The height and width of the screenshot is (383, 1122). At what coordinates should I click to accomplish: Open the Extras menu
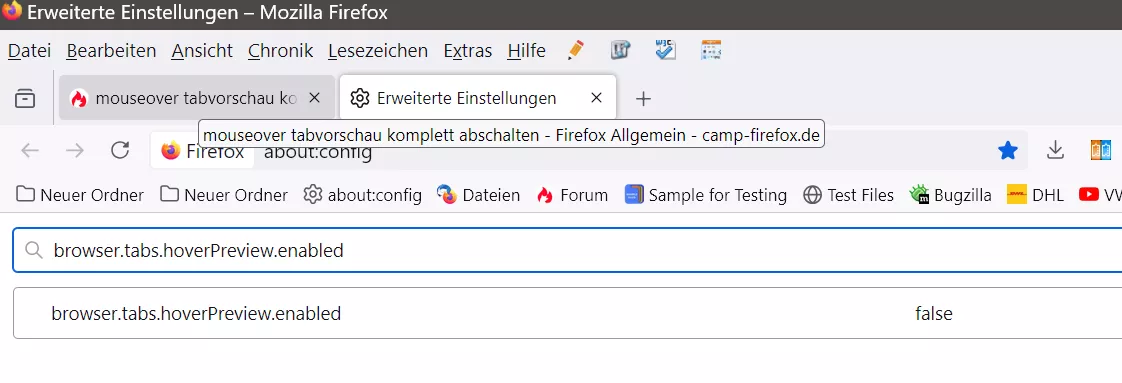pyautogui.click(x=468, y=51)
